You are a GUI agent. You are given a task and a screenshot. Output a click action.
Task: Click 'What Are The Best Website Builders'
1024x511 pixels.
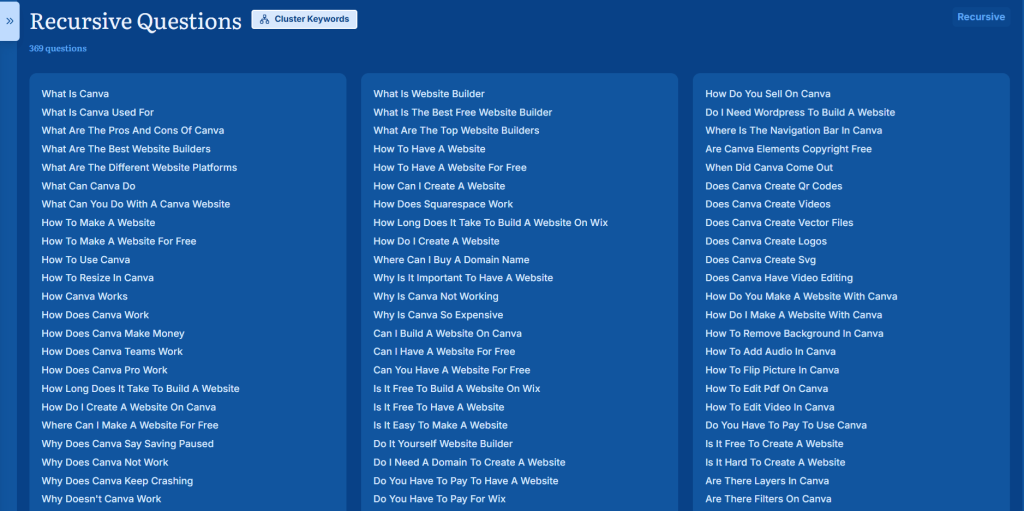[x=126, y=149]
